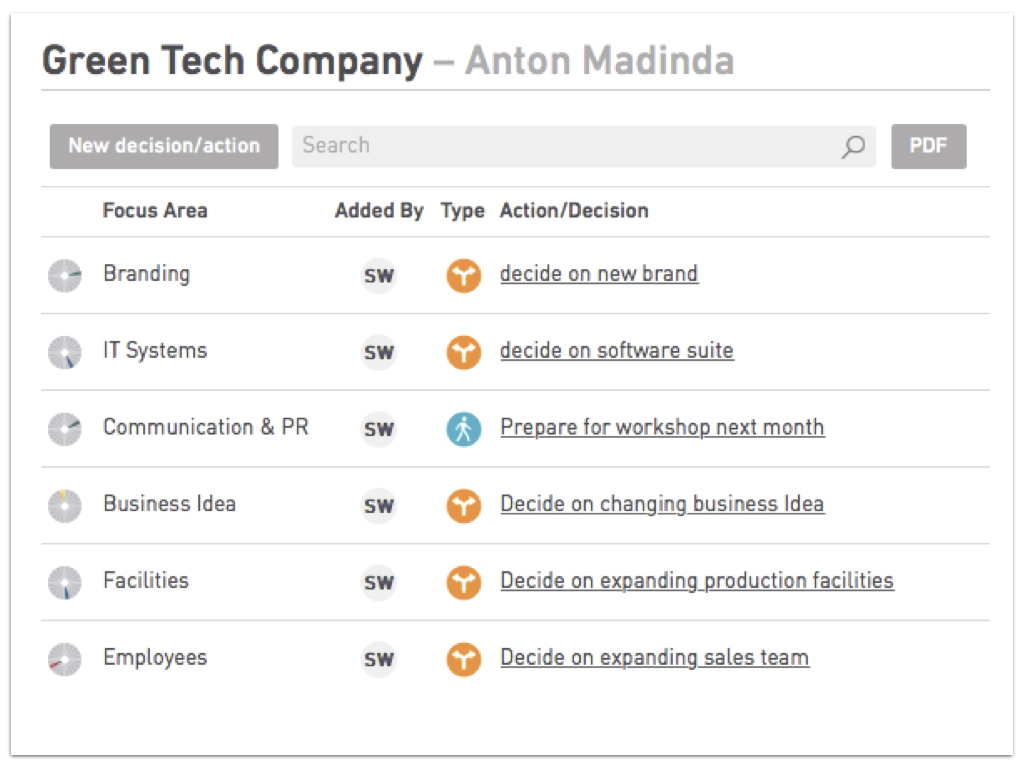Open 'Decide on expanding production facilities' link
1024x768 pixels.
click(x=697, y=581)
